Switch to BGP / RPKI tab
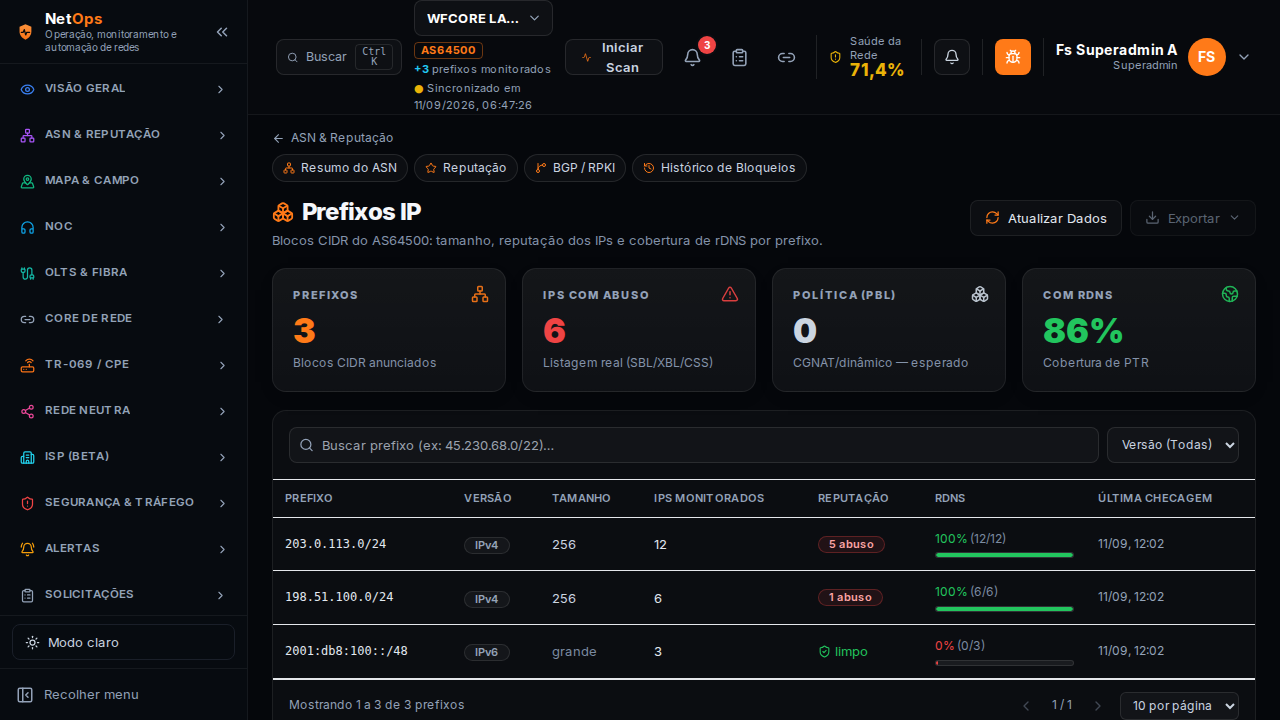The width and height of the screenshot is (1280, 720). coord(575,168)
